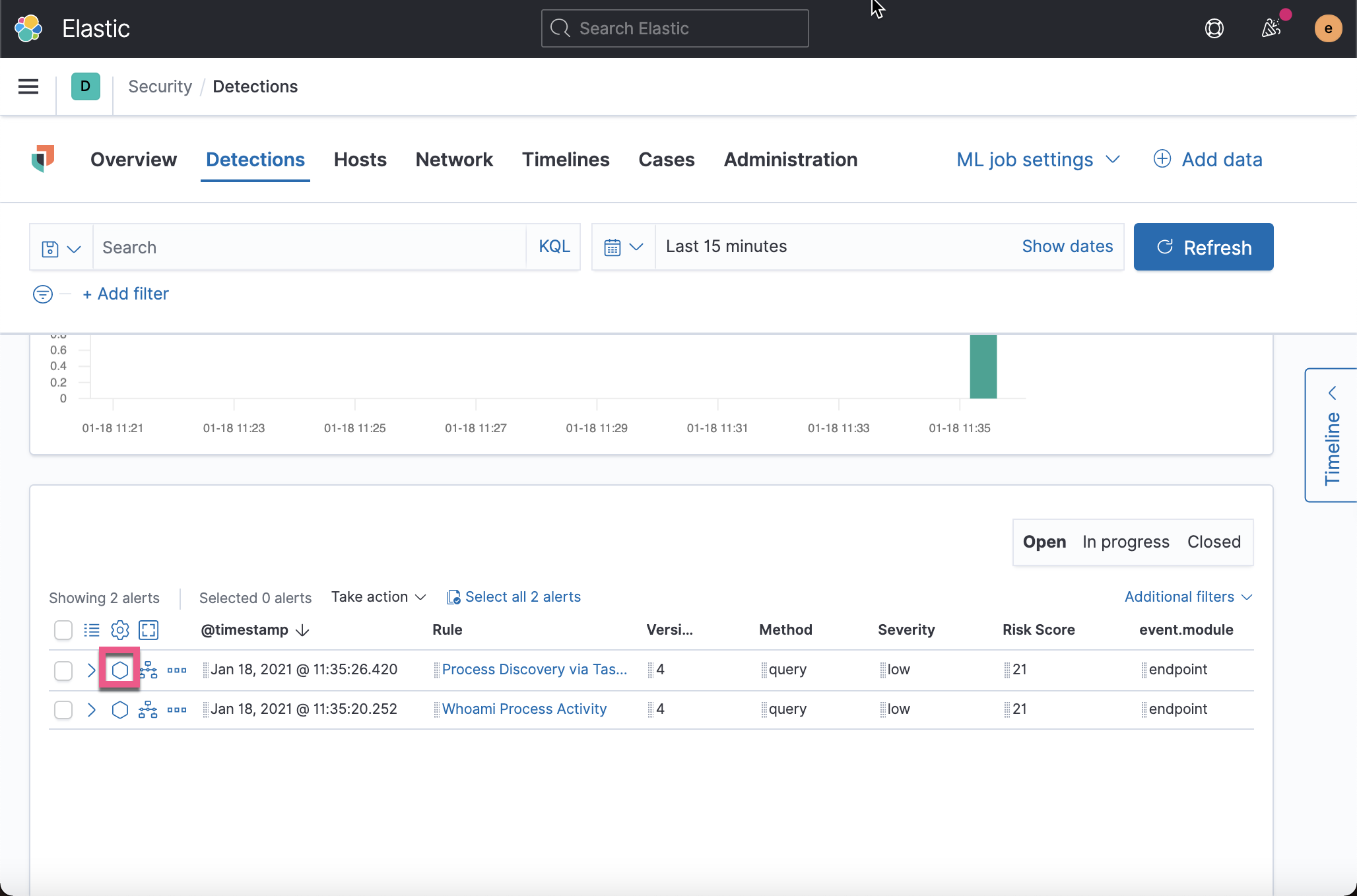
Task: Open the filter options icon near Add filter
Action: tap(42, 294)
